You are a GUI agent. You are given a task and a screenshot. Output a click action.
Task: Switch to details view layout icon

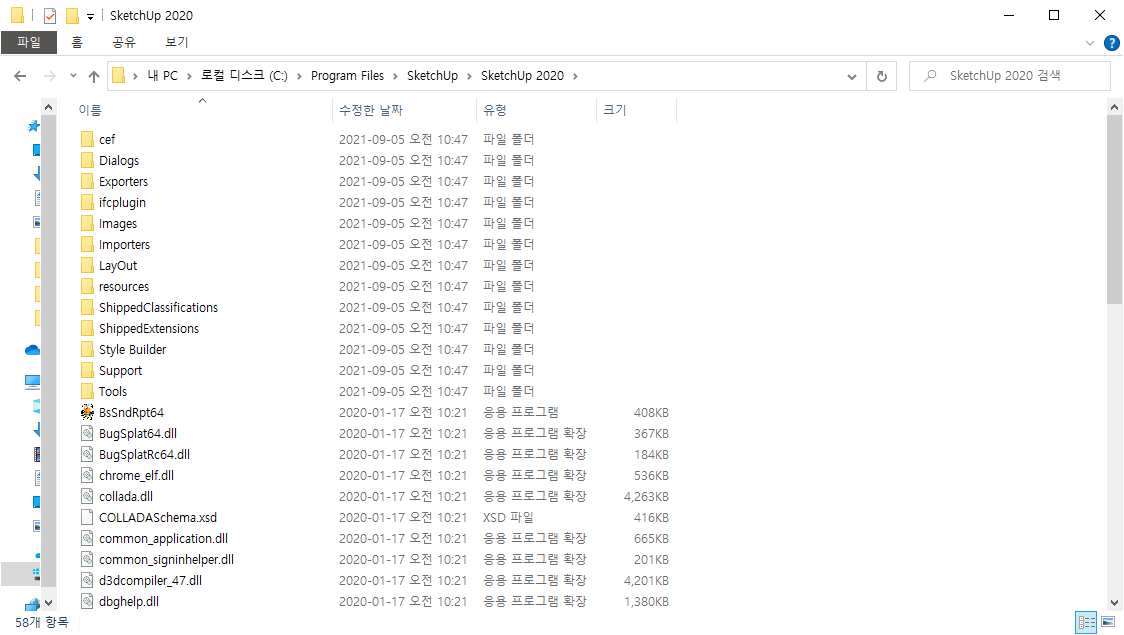point(1087,622)
